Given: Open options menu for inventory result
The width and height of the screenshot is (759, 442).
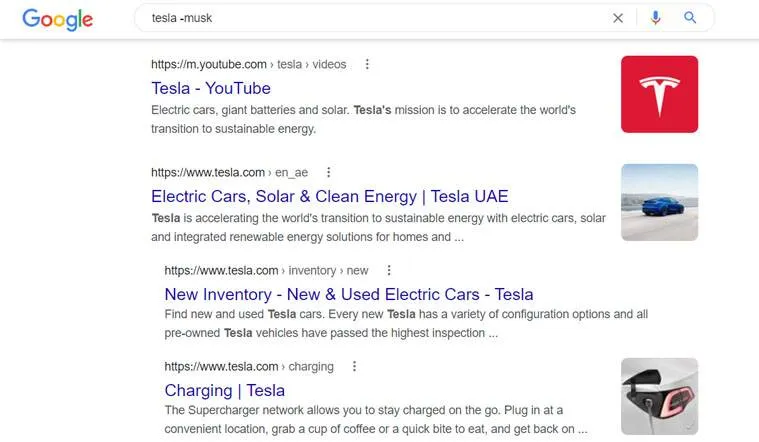Looking at the screenshot, I should [389, 270].
